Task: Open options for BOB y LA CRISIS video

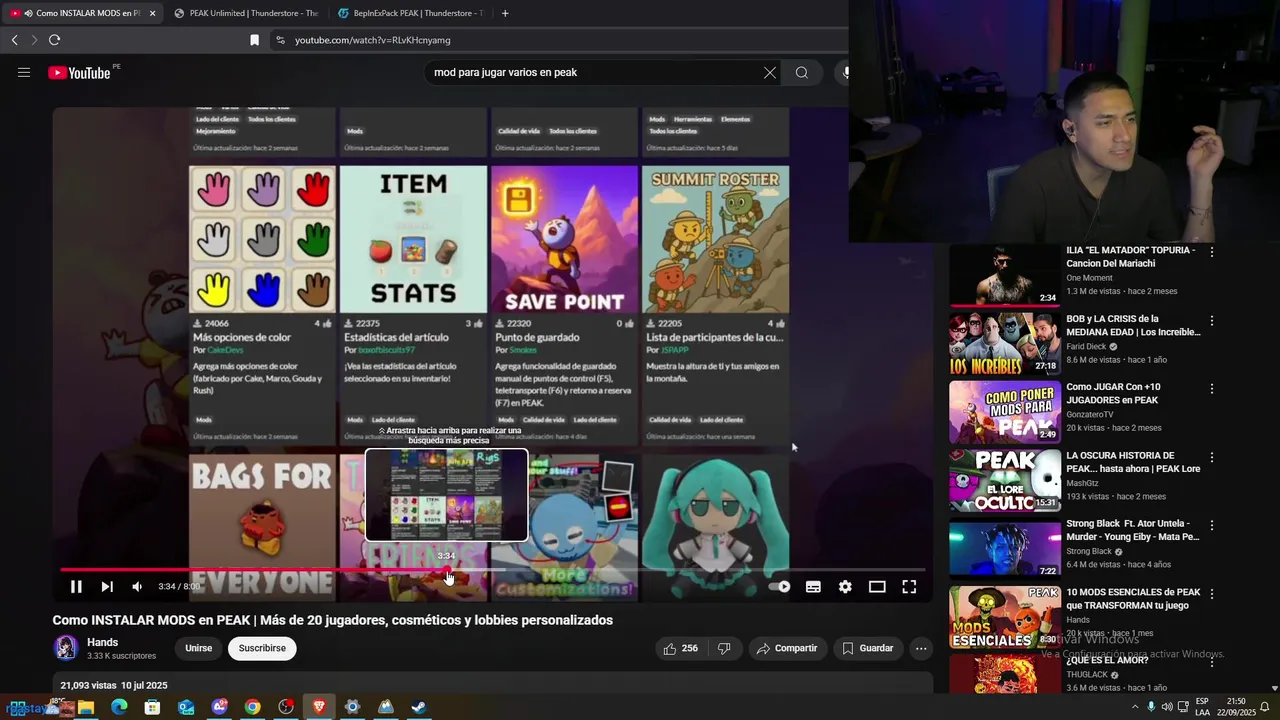Action: coord(1212,321)
